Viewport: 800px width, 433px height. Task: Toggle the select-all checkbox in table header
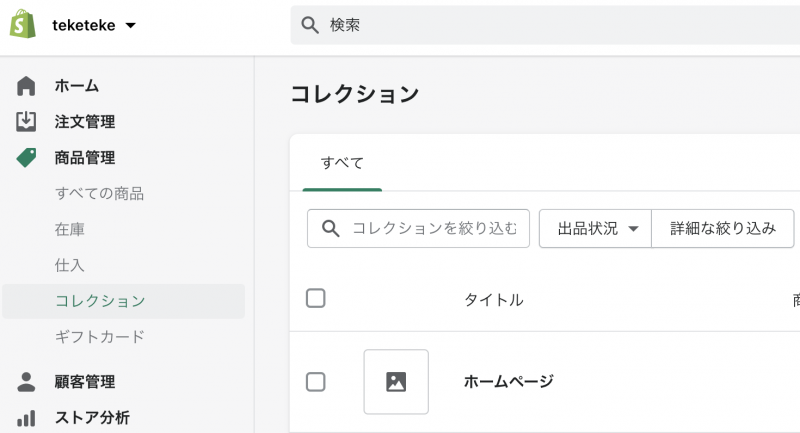click(x=316, y=298)
